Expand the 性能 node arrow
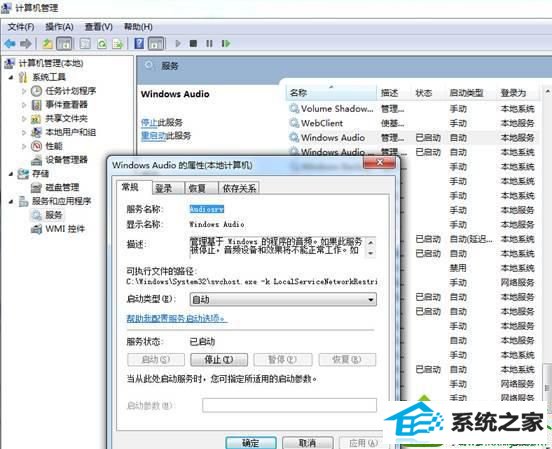 coord(24,146)
